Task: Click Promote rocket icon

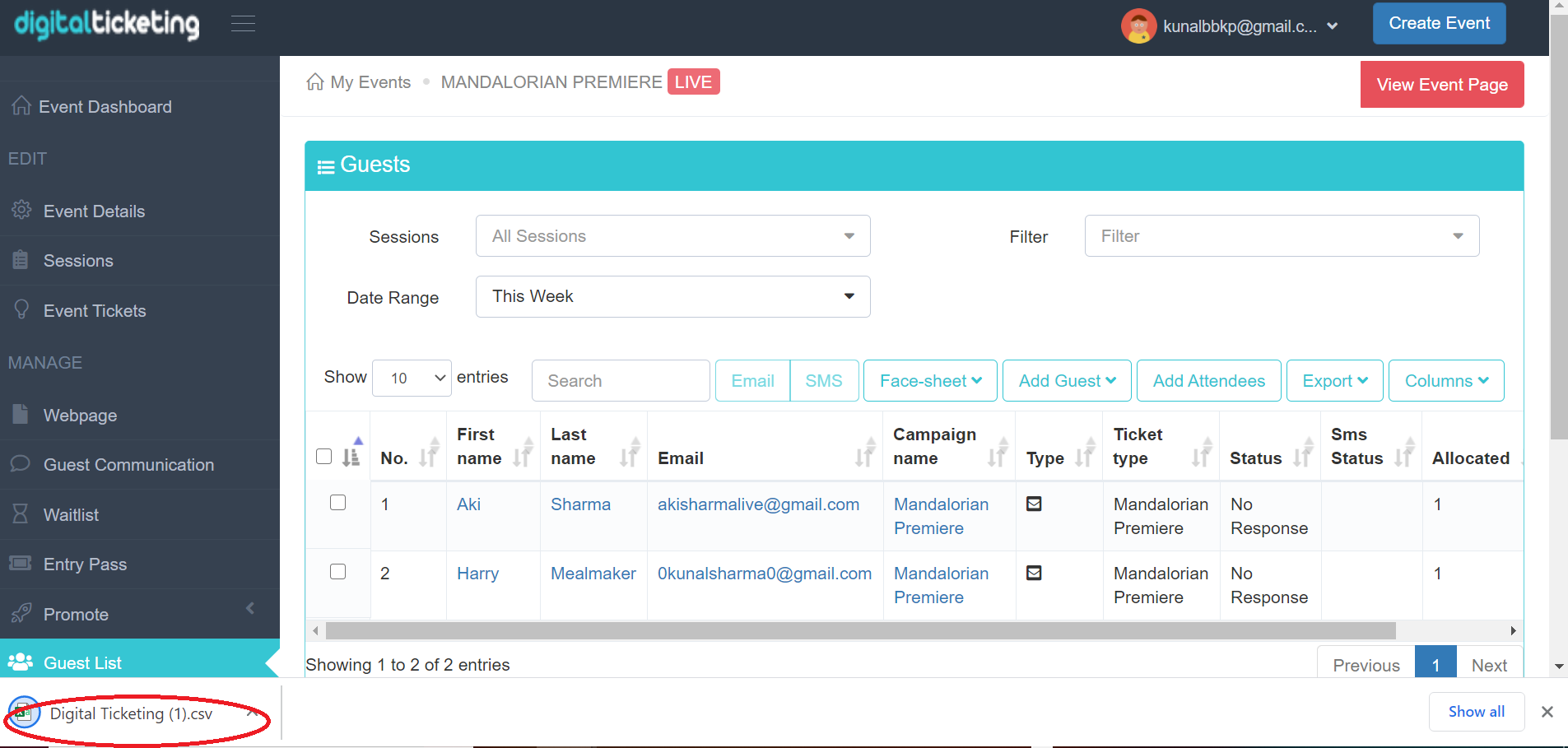Action: coord(21,613)
